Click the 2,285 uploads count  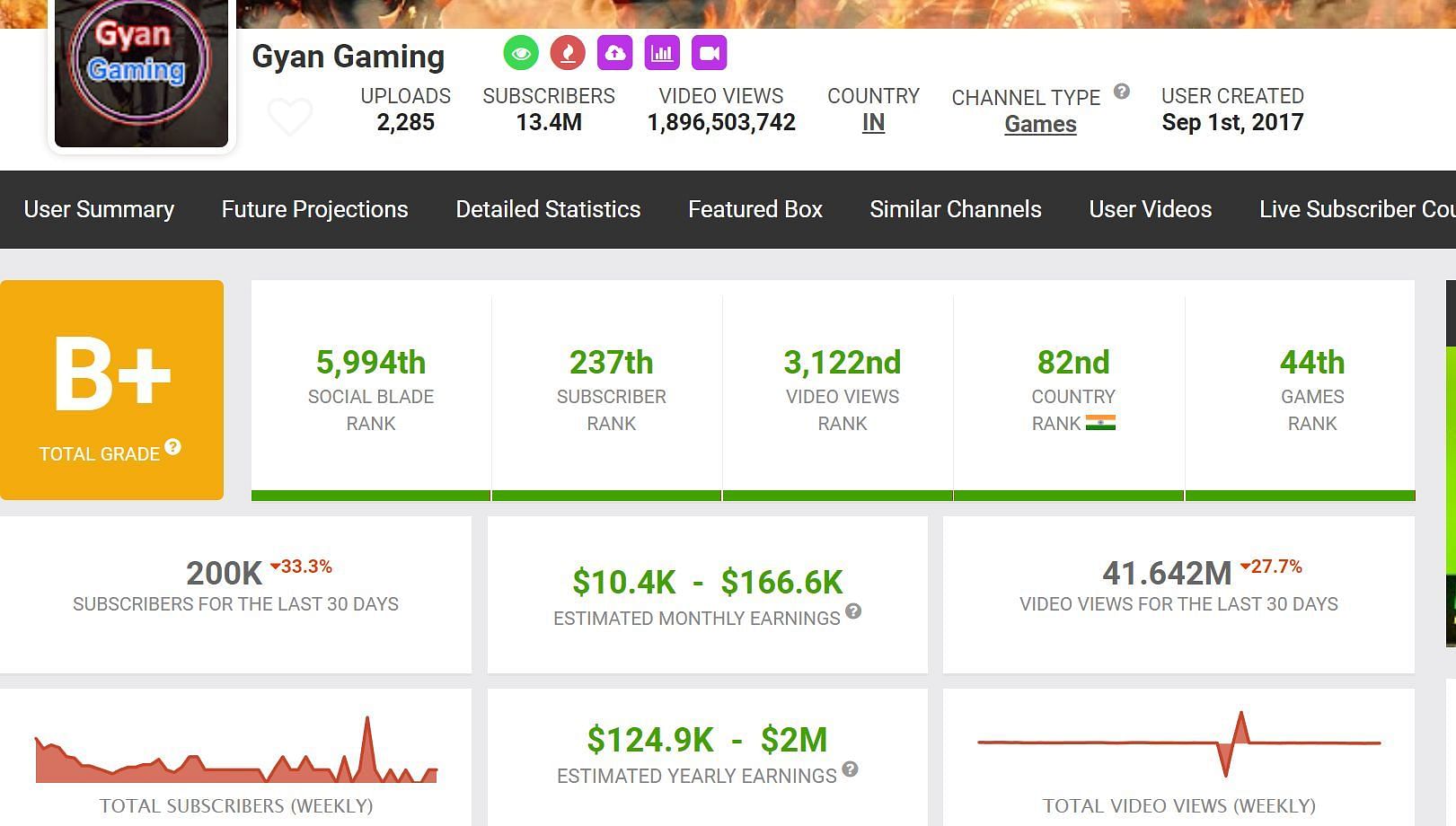pos(406,122)
